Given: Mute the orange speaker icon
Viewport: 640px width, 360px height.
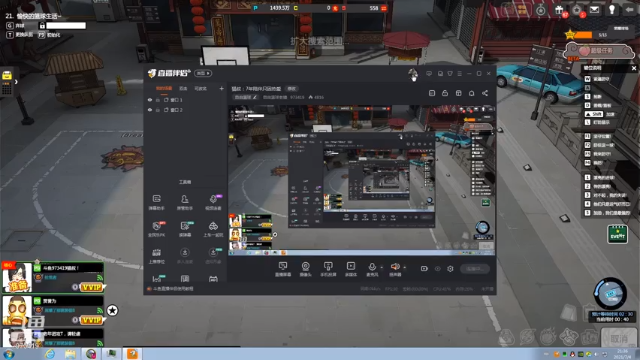Looking at the screenshot, I should [395, 267].
